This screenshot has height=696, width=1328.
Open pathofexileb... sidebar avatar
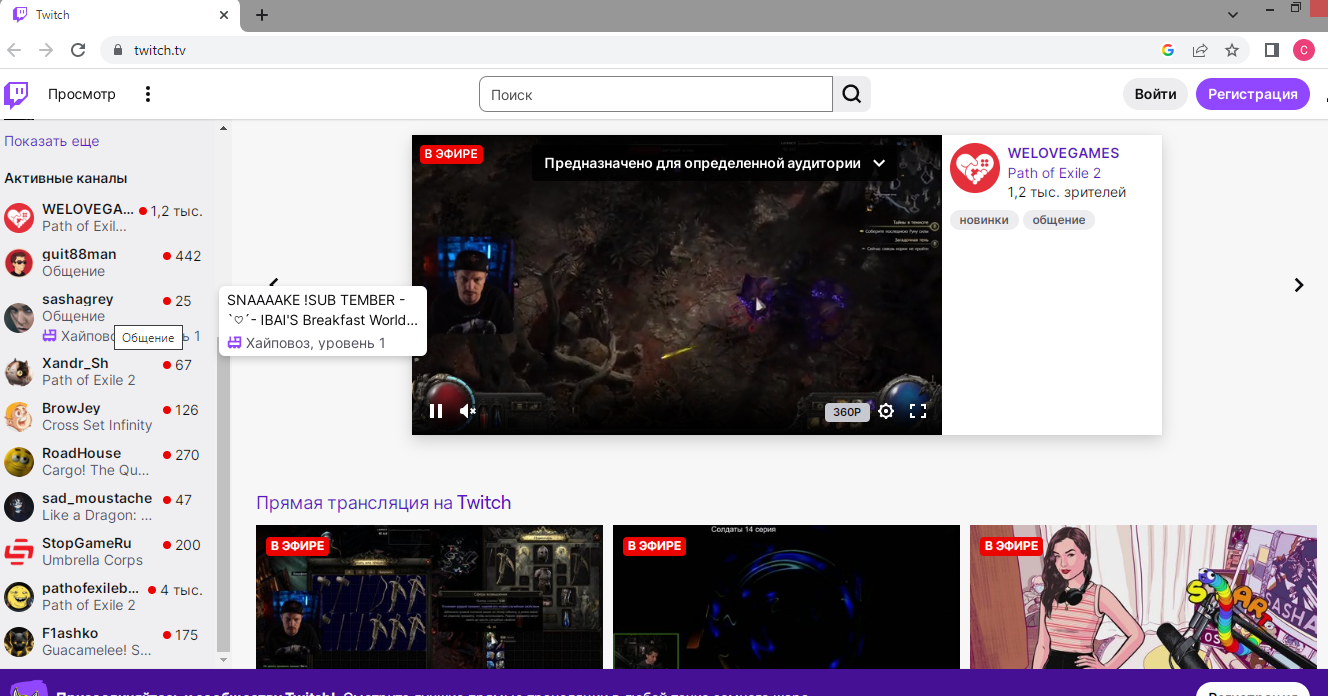[19, 597]
